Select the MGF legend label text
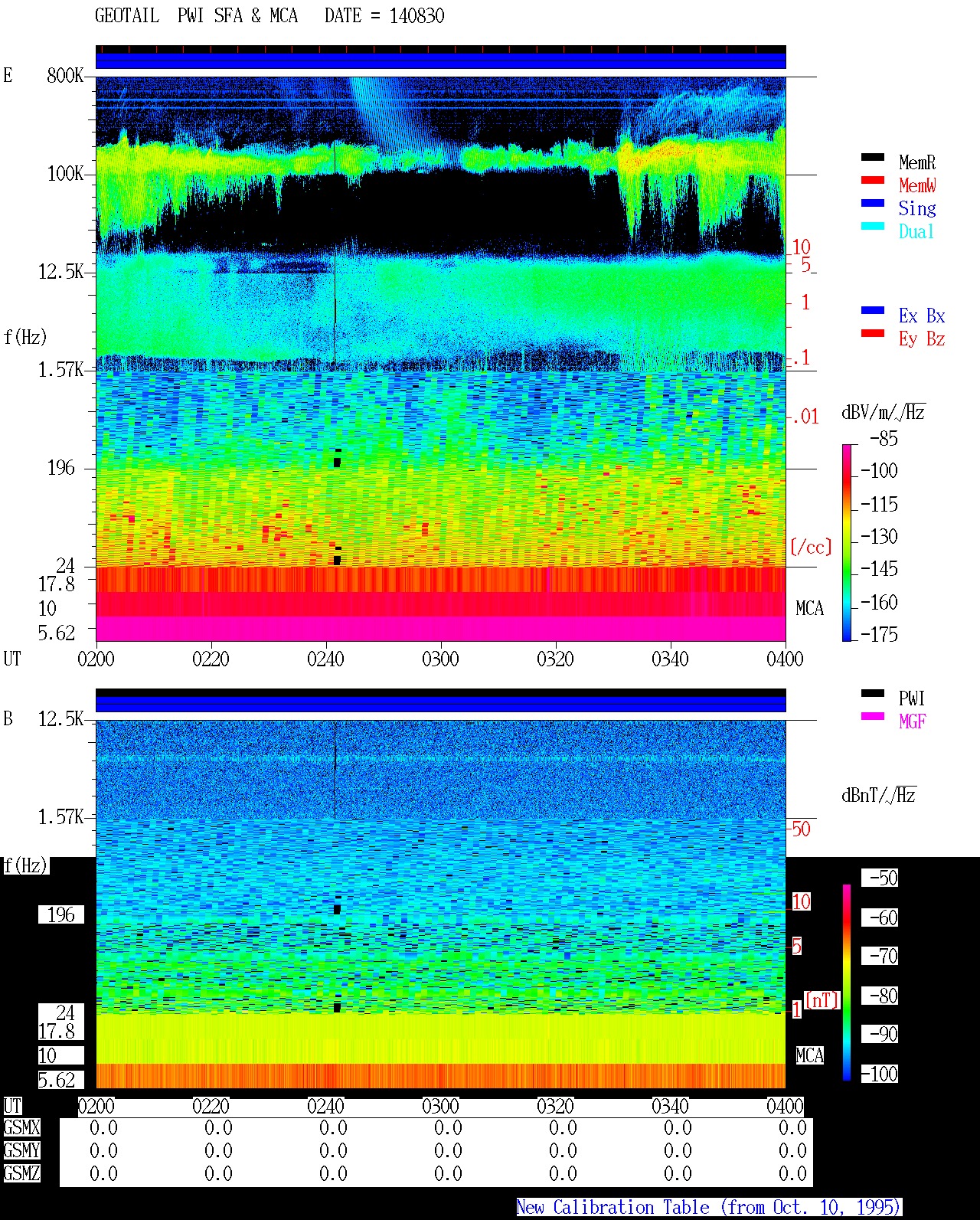Screen dimensions: 980x1220 pyautogui.click(x=912, y=721)
